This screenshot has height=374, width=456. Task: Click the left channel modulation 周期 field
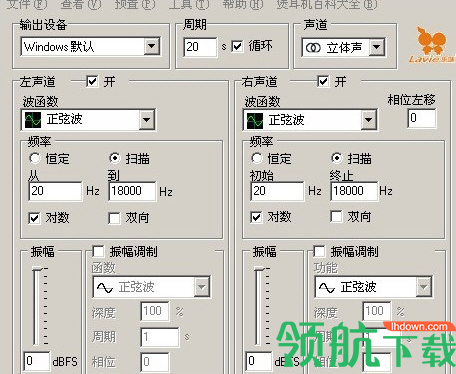tap(159, 337)
